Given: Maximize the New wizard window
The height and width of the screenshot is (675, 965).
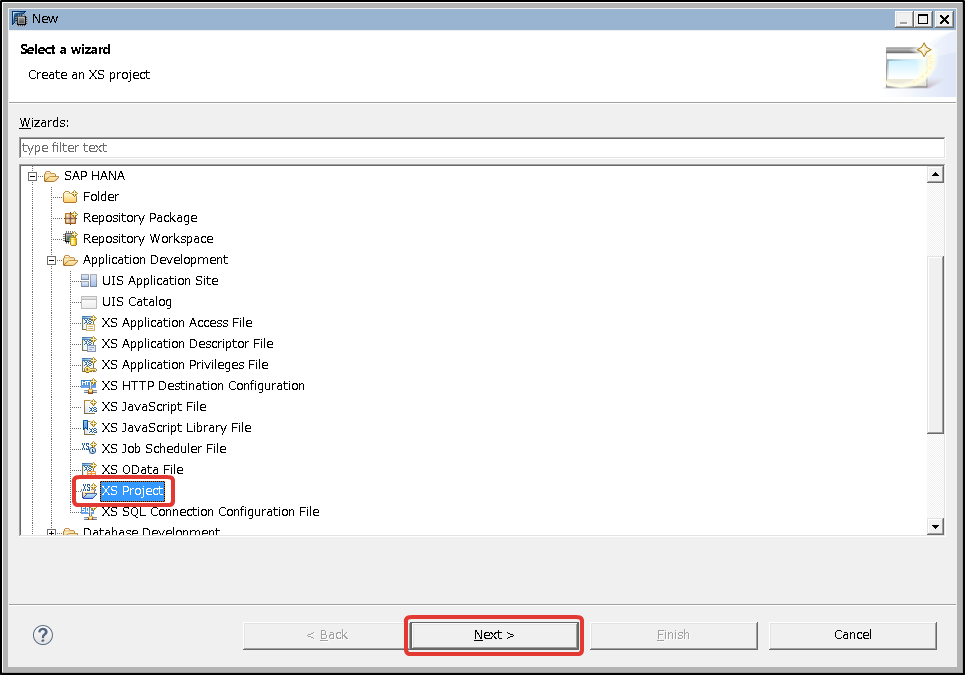Looking at the screenshot, I should (924, 19).
